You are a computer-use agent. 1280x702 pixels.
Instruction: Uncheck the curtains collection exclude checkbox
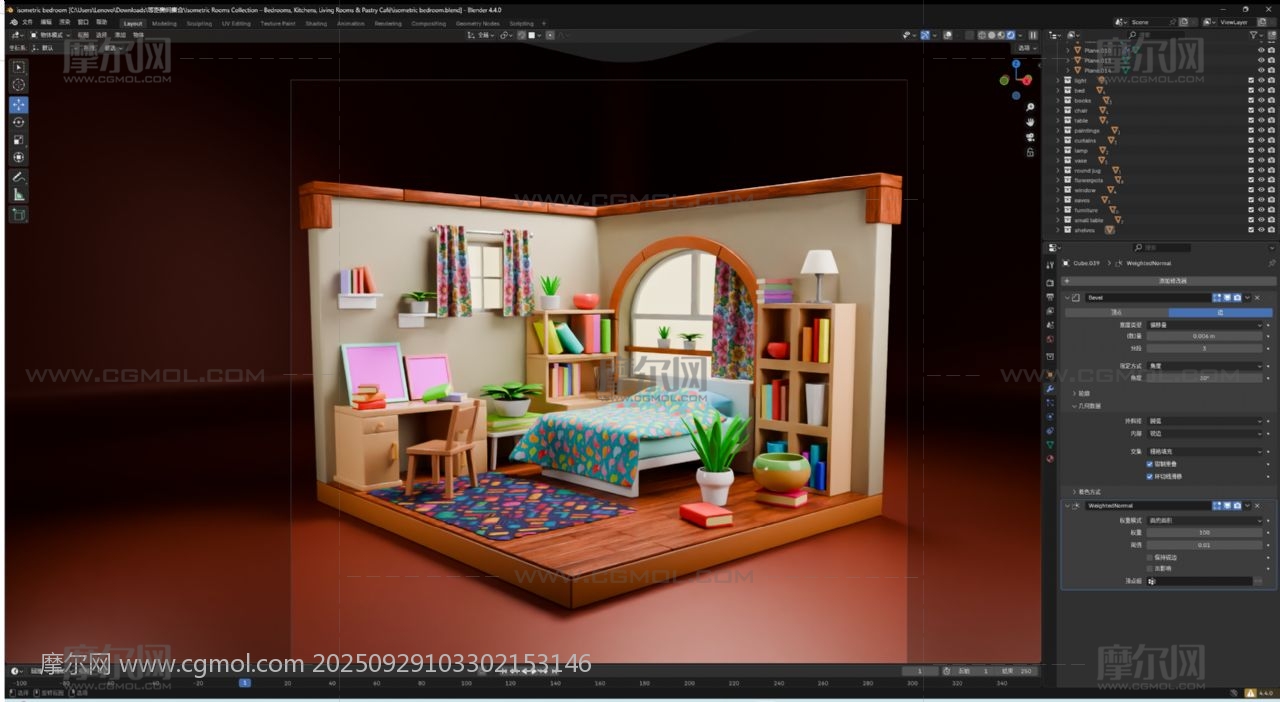click(1250, 140)
